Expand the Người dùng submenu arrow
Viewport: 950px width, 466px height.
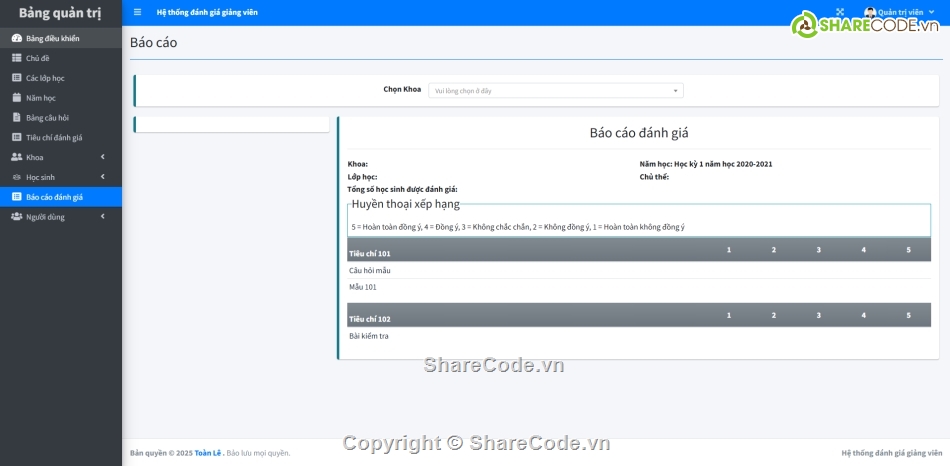(103, 217)
